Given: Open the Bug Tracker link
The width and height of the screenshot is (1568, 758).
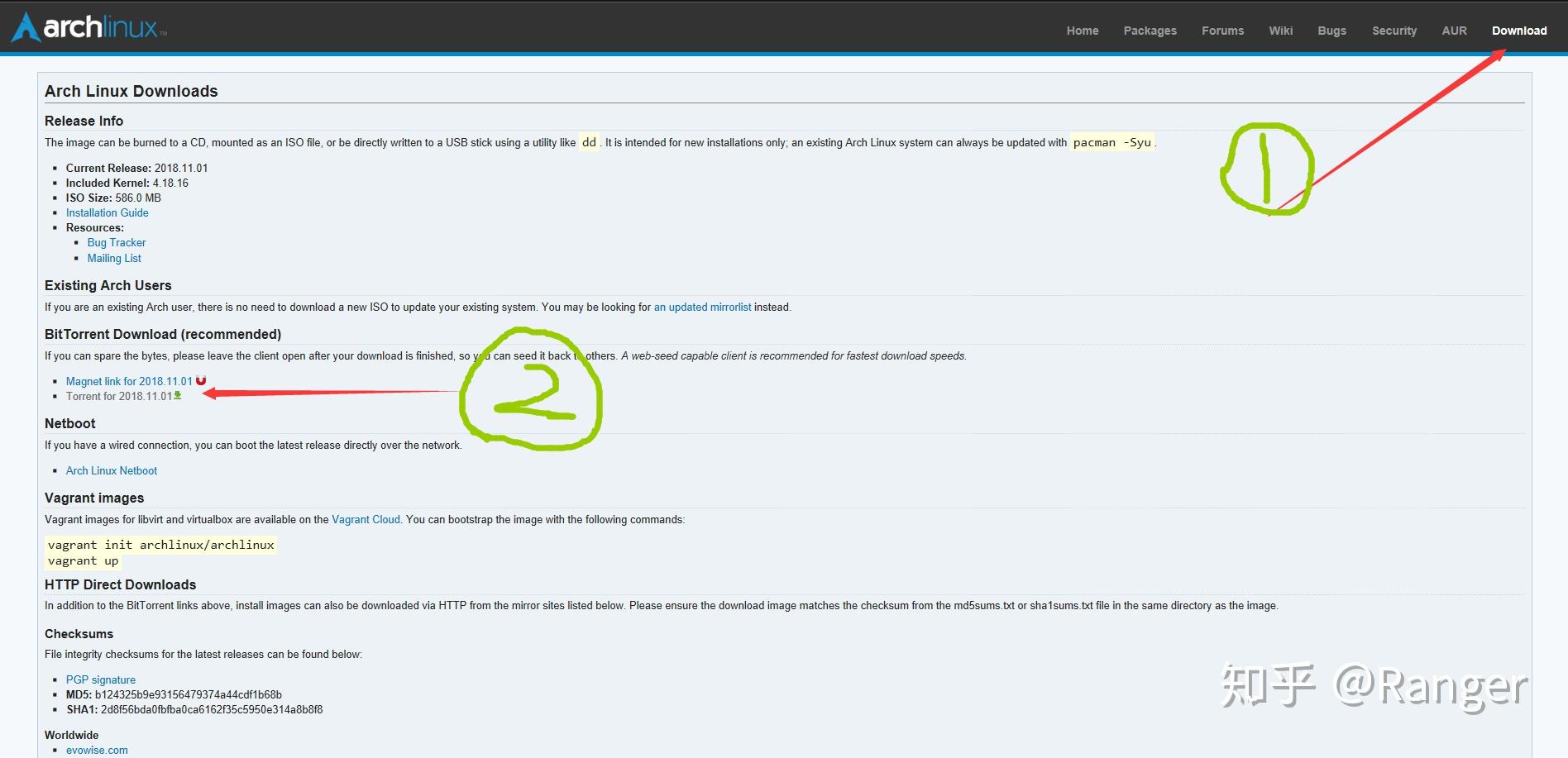Looking at the screenshot, I should (117, 242).
